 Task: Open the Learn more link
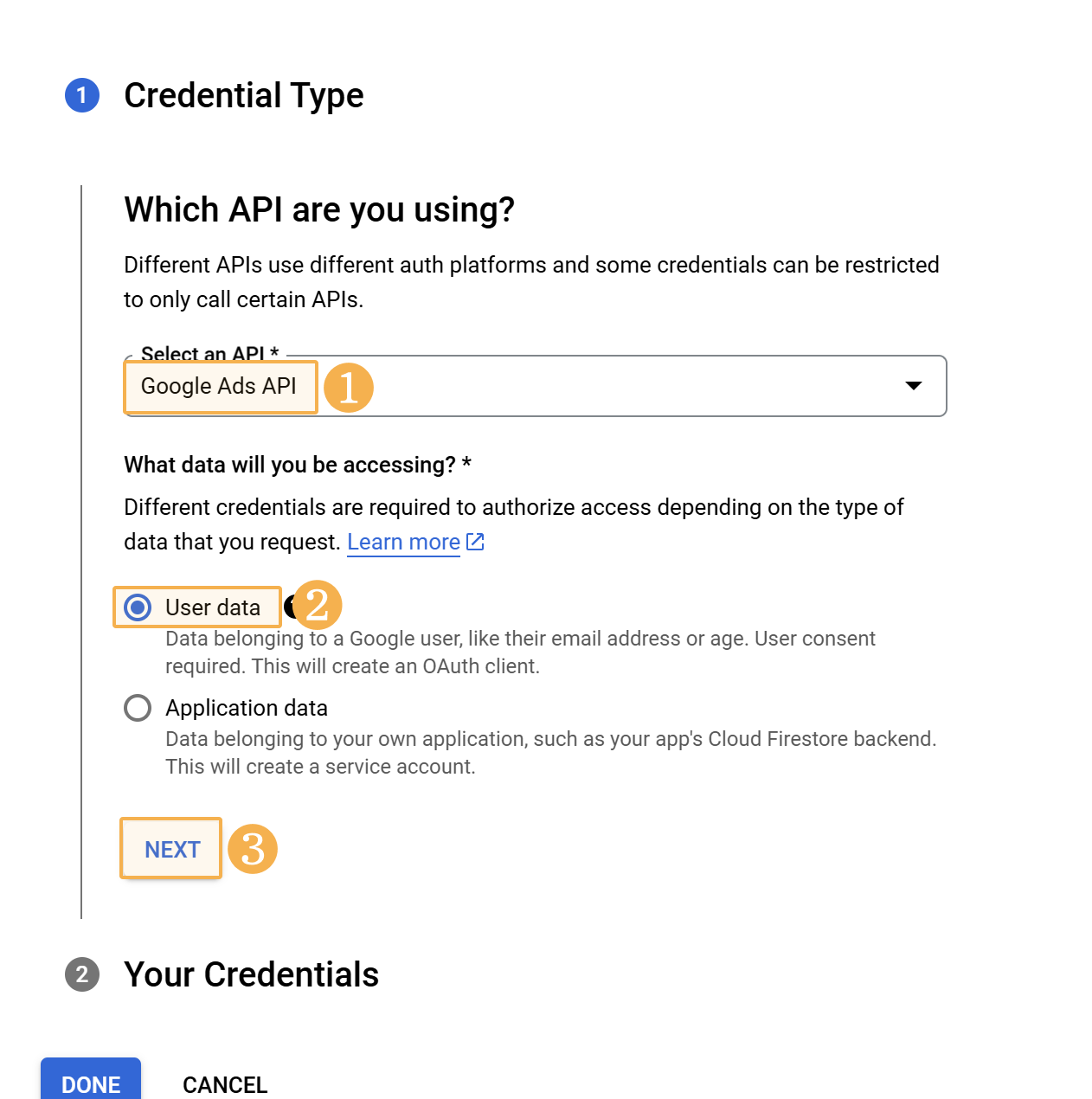click(x=403, y=542)
